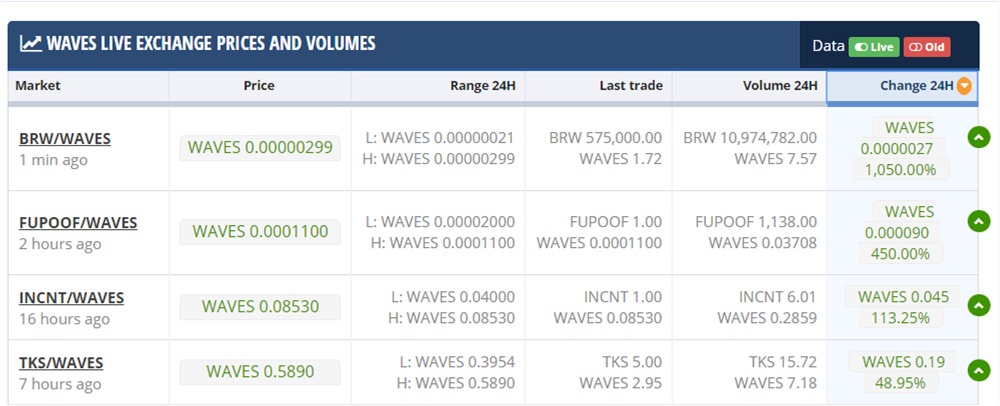Click WAVES 2.95 last trade value
Image resolution: width=1000 pixels, height=406 pixels.
click(x=621, y=384)
